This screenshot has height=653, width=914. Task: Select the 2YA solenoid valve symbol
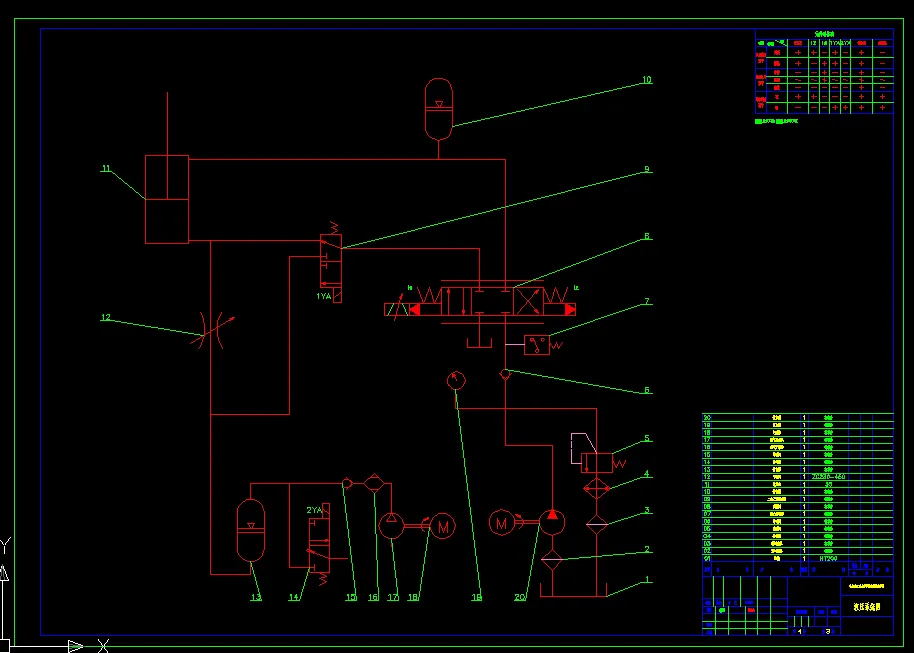pos(319,542)
